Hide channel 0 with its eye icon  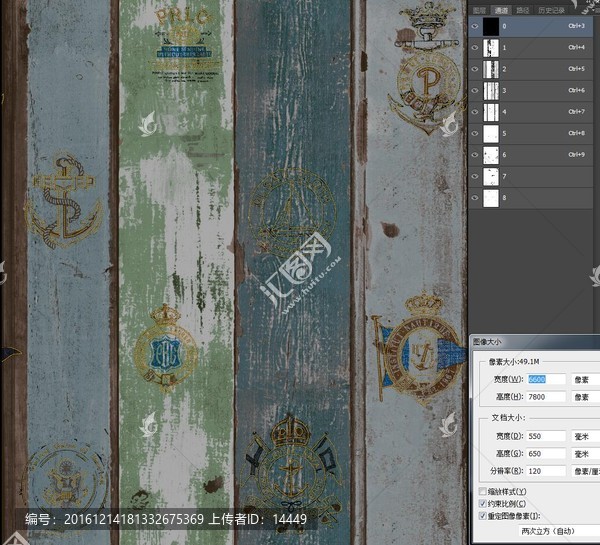pos(475,26)
